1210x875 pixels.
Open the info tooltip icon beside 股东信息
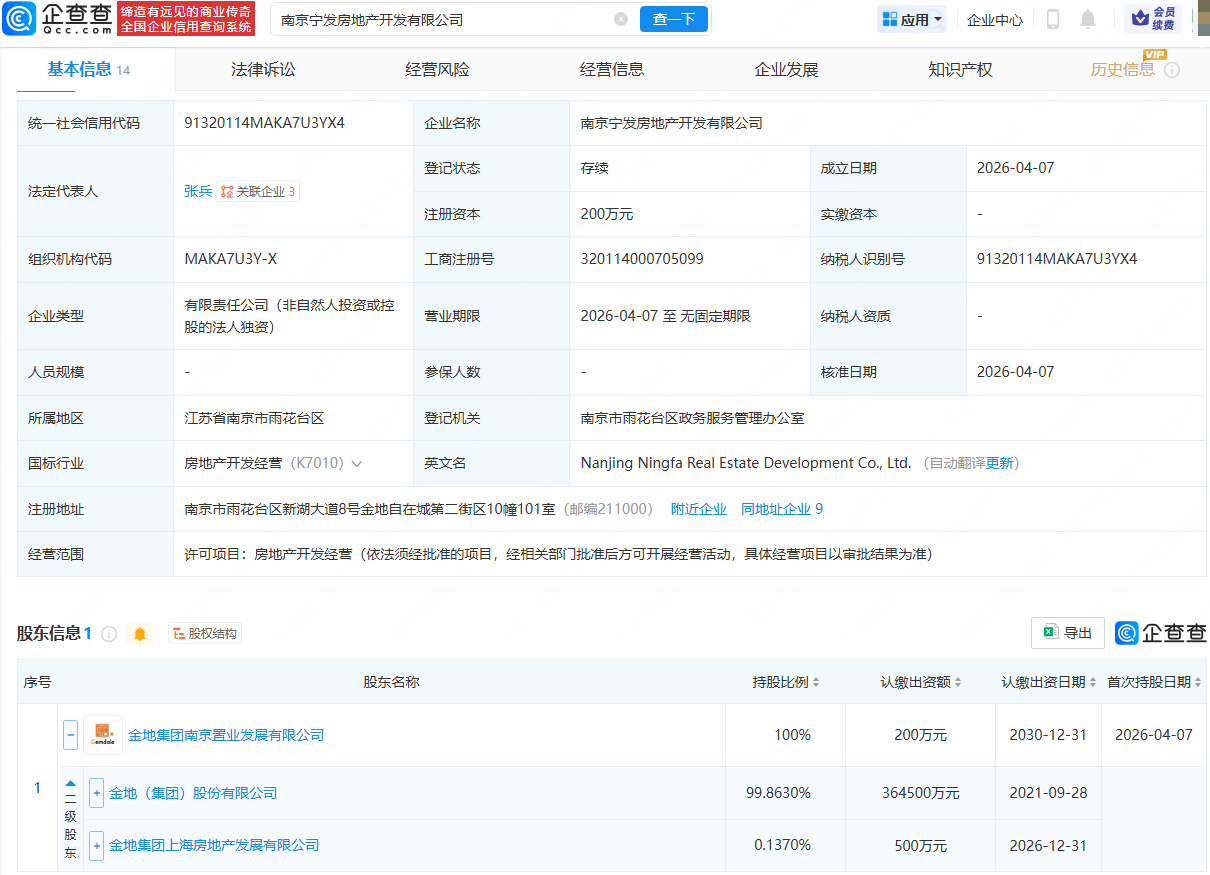pyautogui.click(x=108, y=633)
